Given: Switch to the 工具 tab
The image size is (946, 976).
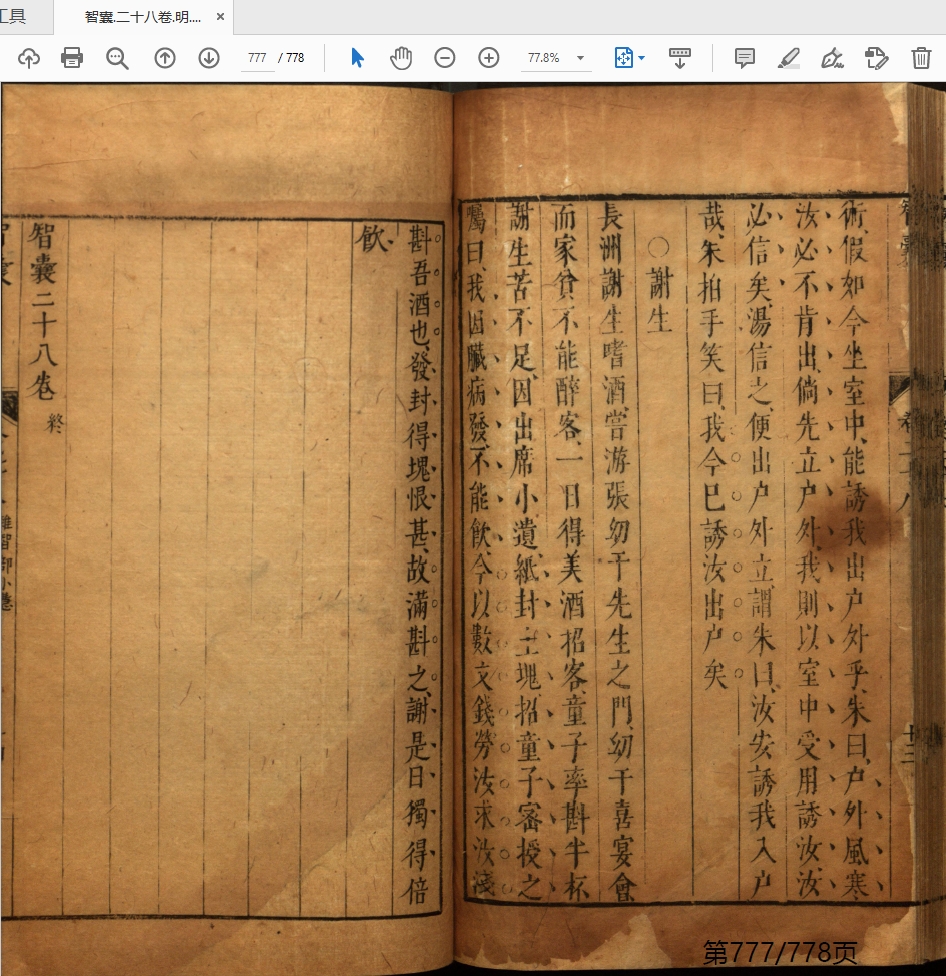Looking at the screenshot, I should click(14, 17).
